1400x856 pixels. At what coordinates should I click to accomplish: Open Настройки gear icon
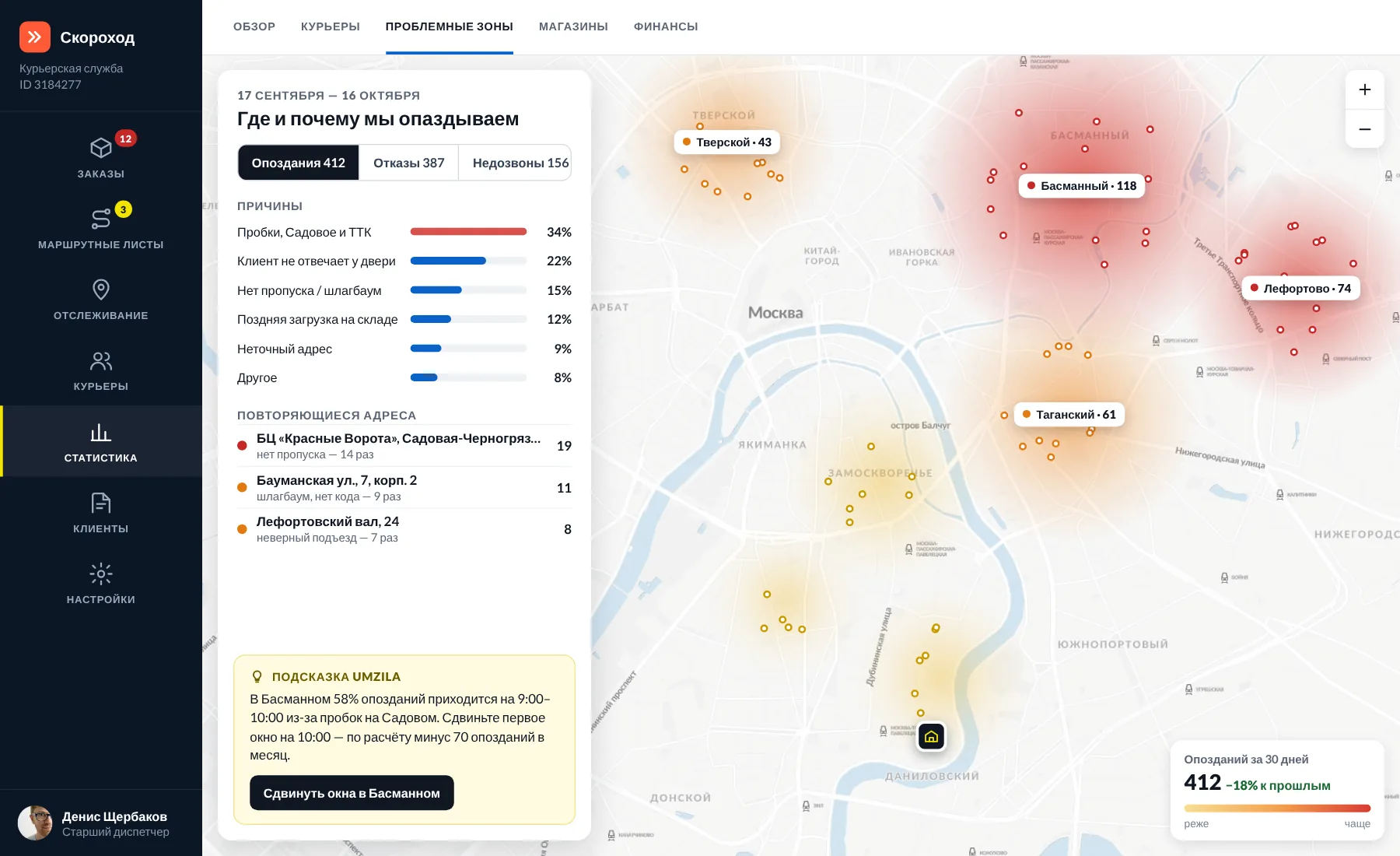101,574
